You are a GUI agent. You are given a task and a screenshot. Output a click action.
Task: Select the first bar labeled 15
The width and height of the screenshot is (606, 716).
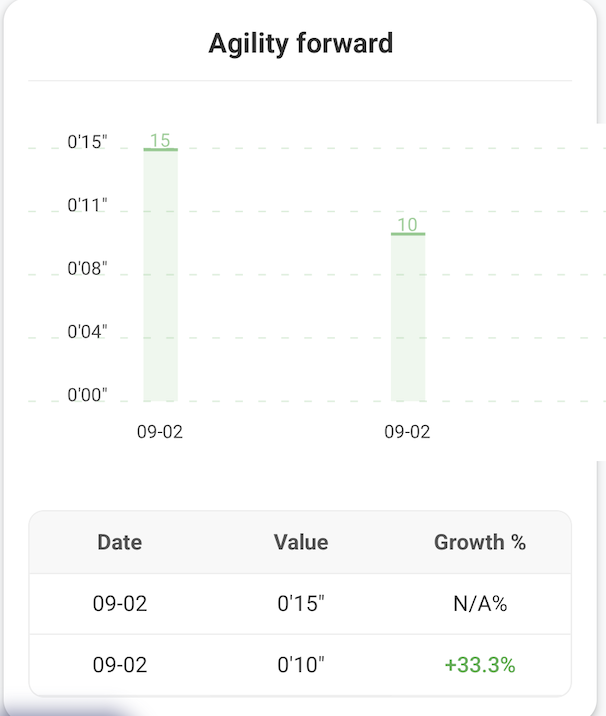pos(161,275)
